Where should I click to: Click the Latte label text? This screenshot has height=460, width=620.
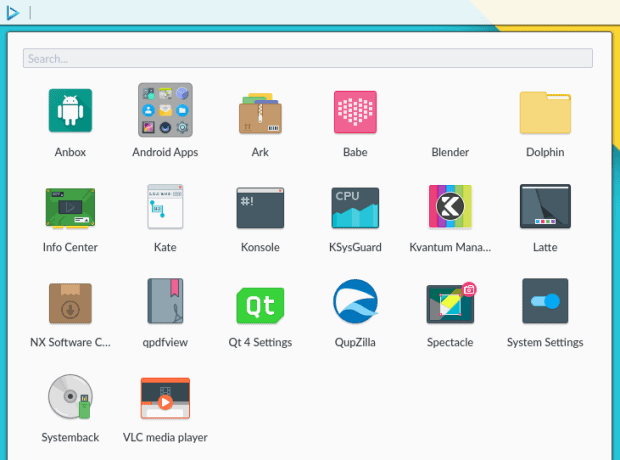[545, 247]
